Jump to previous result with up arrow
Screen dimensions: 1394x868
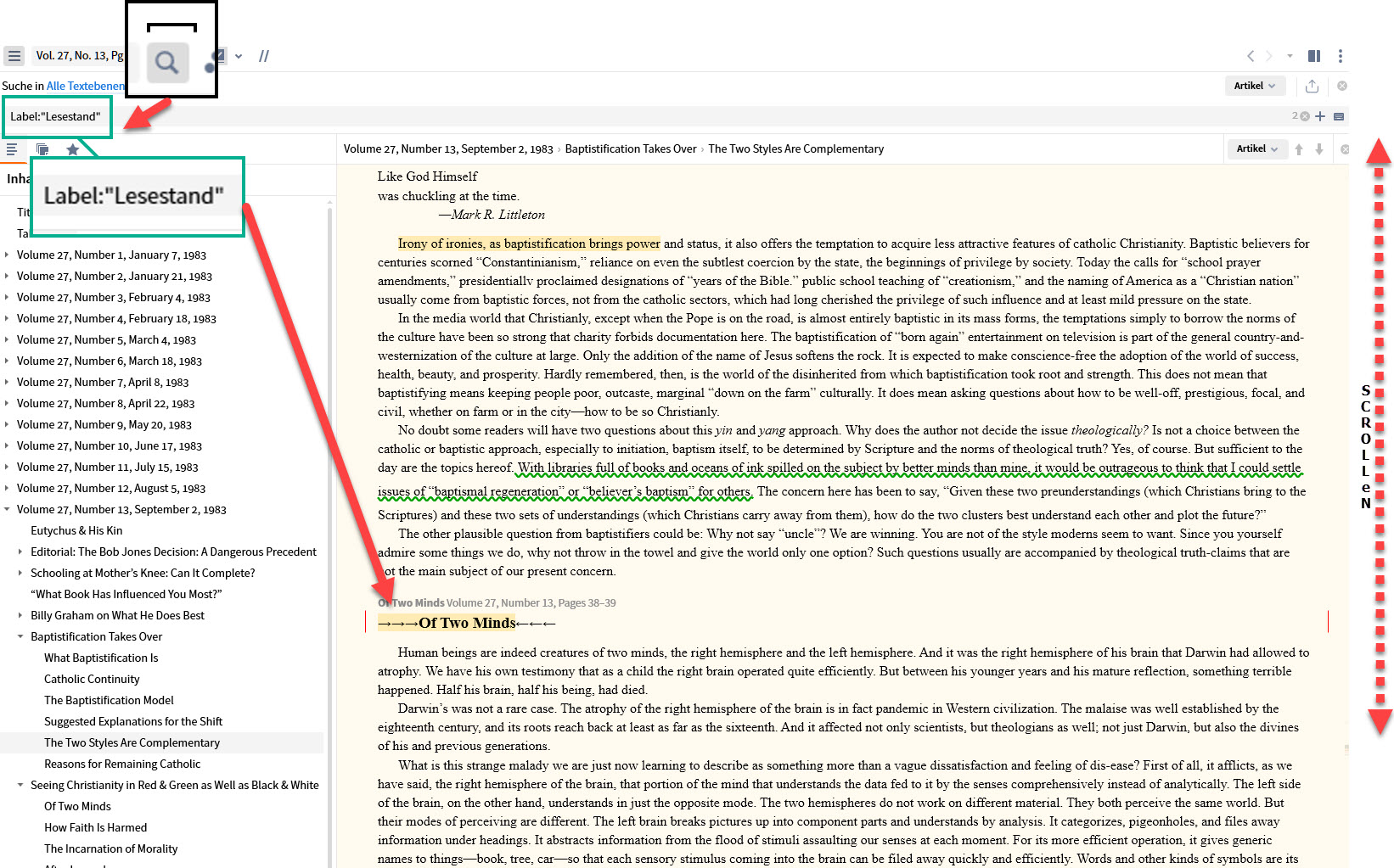1299,149
